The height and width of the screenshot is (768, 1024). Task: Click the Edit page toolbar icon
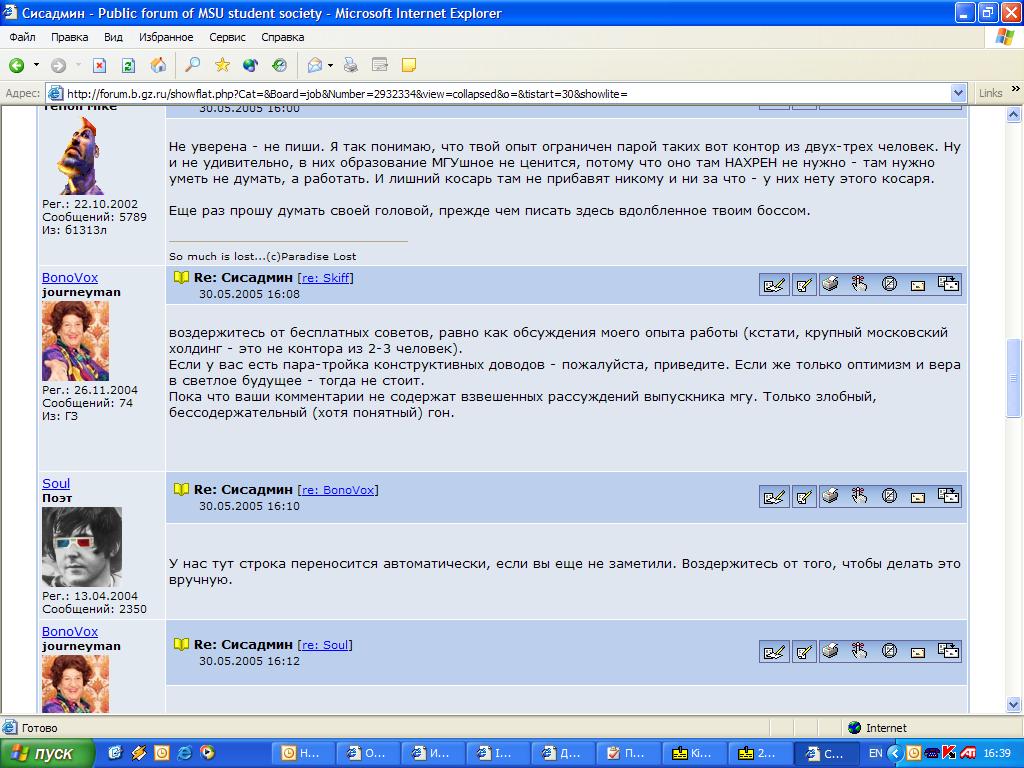point(379,65)
